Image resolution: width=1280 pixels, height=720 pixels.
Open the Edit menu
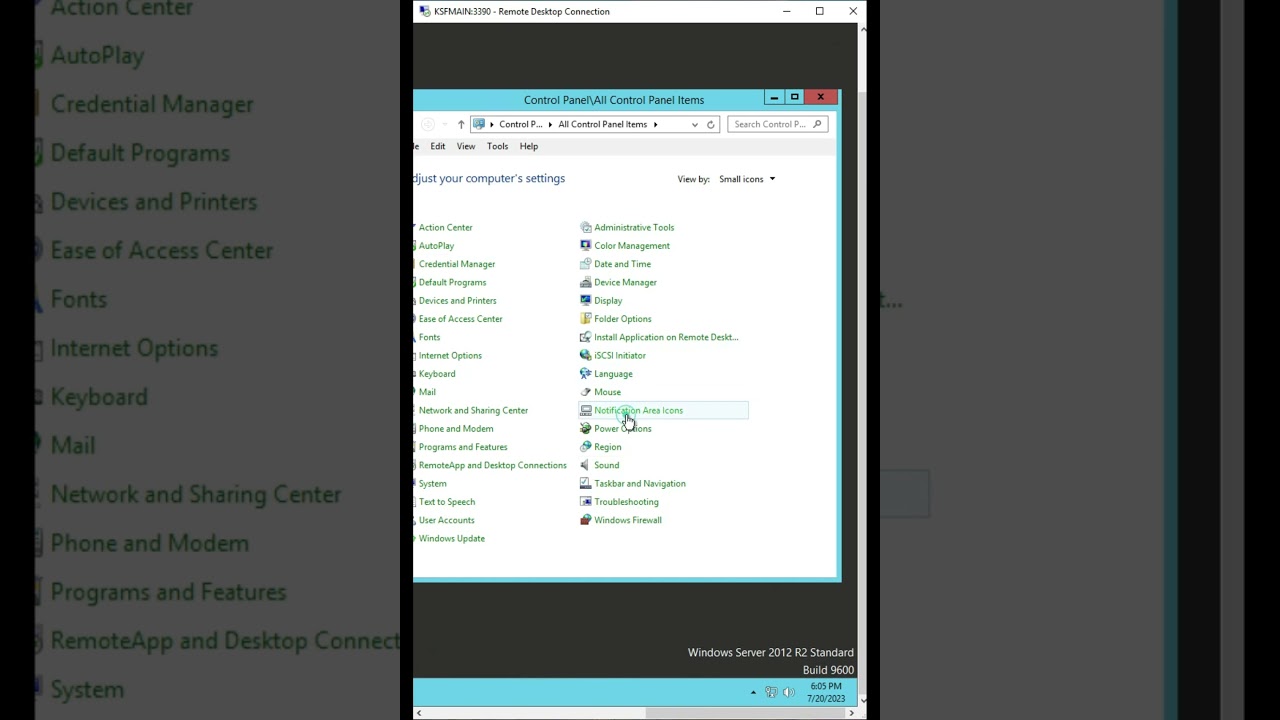[x=438, y=146]
